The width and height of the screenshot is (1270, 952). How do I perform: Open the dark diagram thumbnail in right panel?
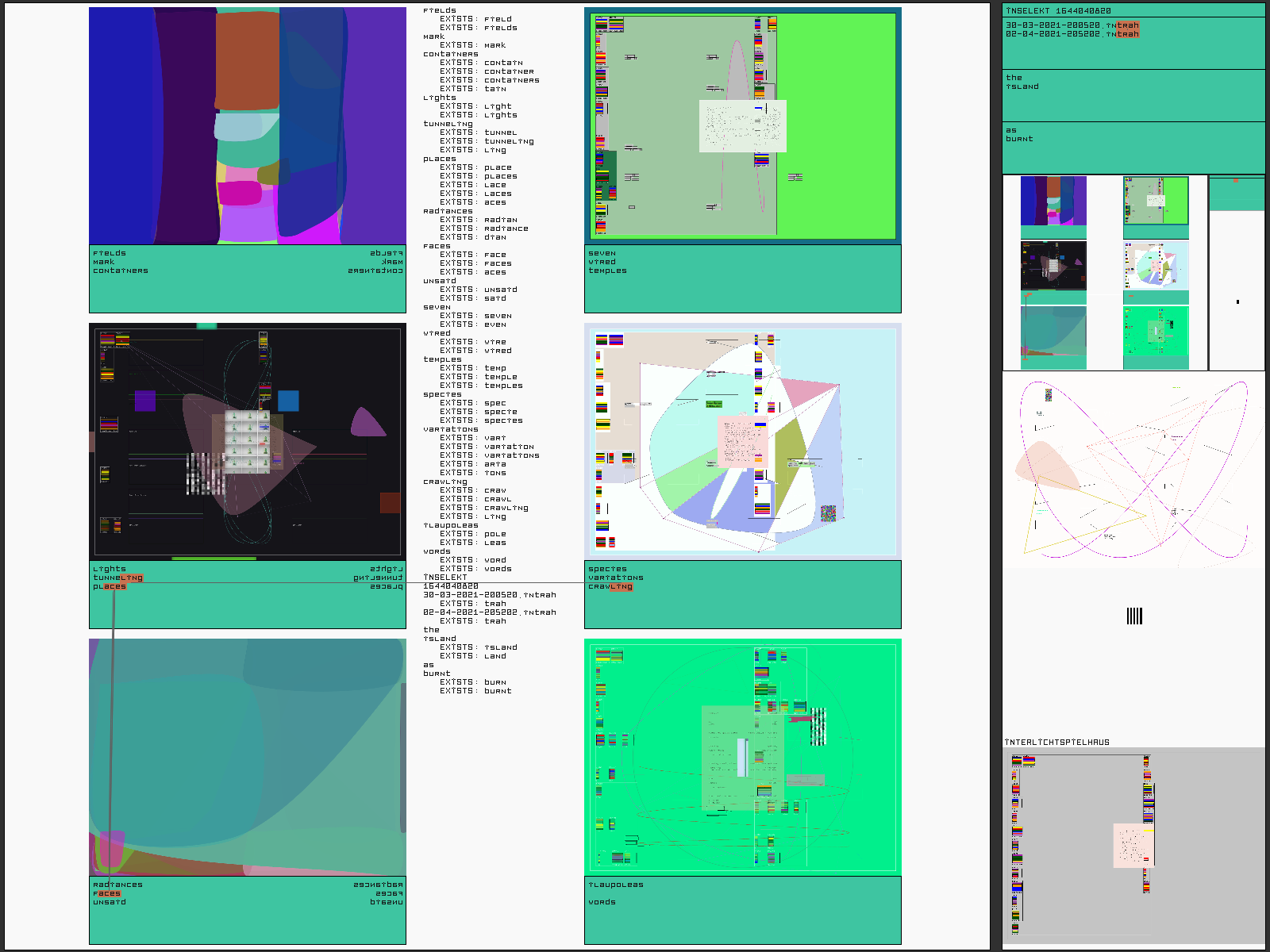tap(1053, 266)
